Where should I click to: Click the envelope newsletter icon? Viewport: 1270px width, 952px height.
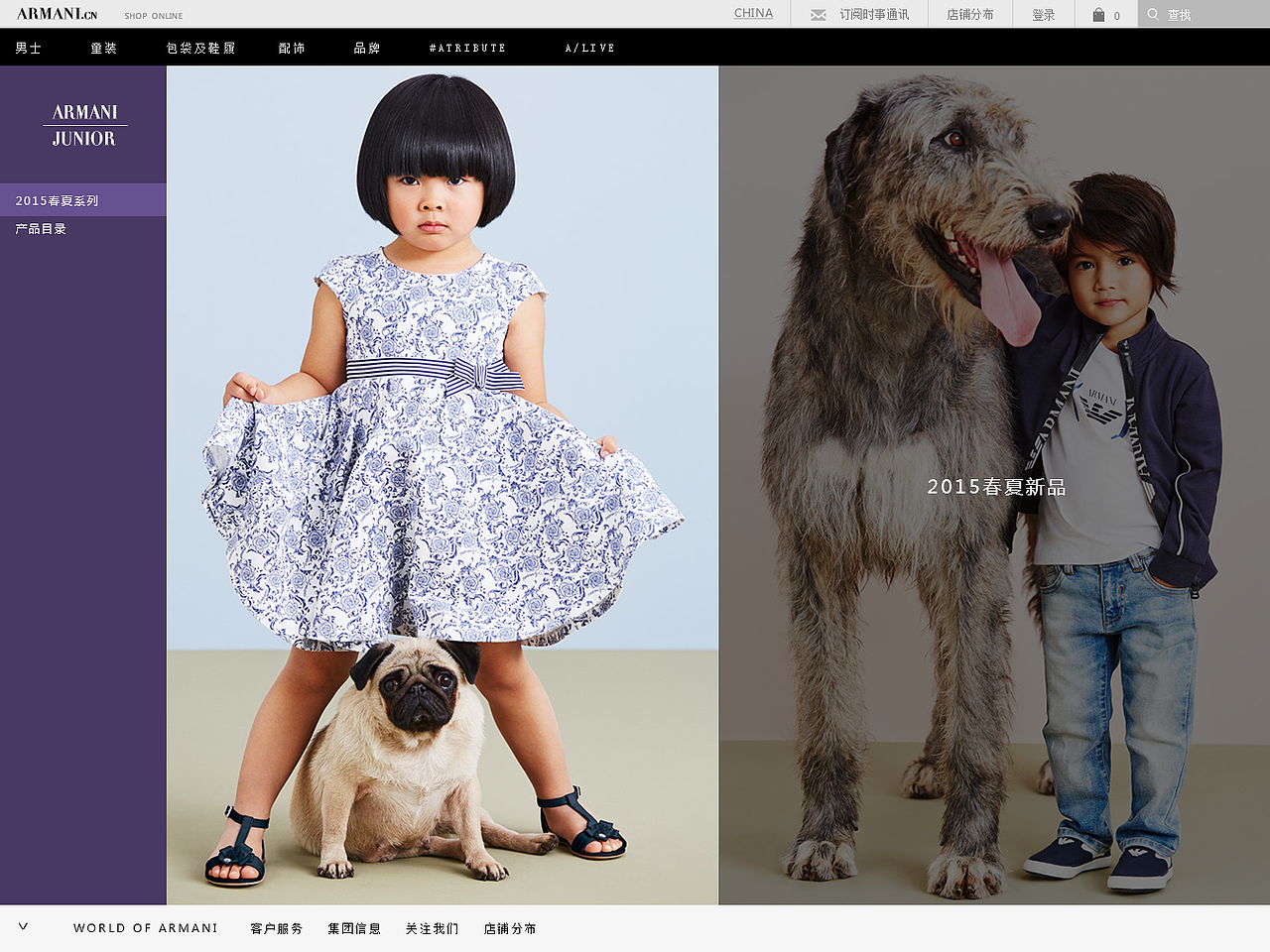819,15
